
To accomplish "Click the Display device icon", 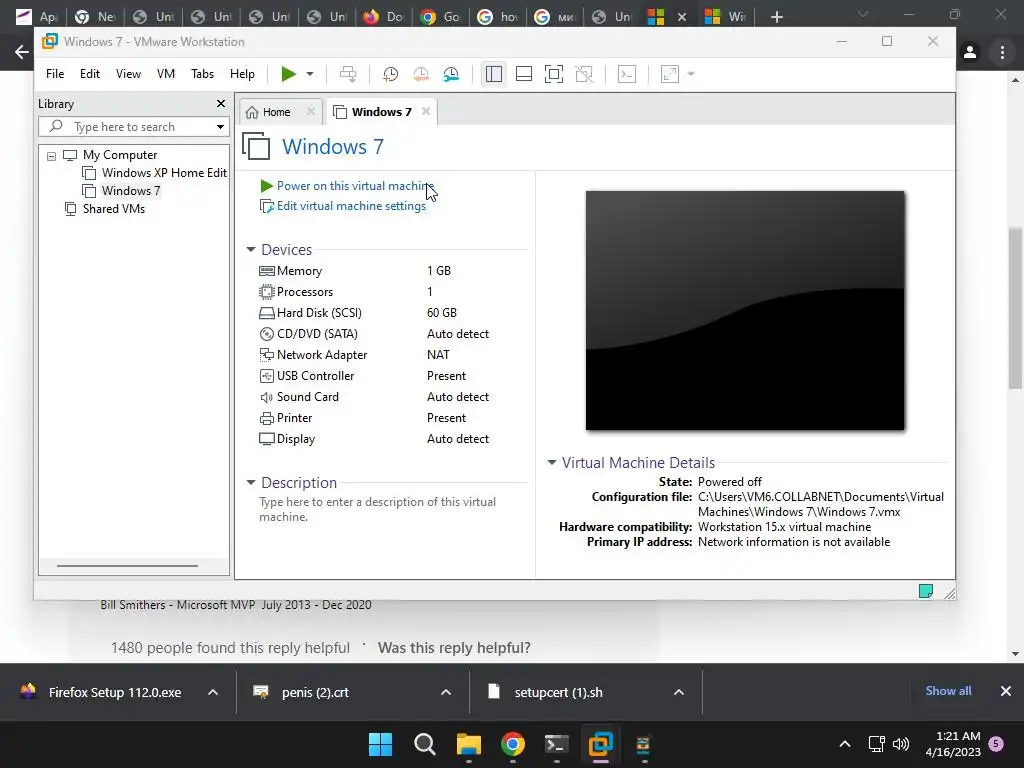I will [x=266, y=439].
